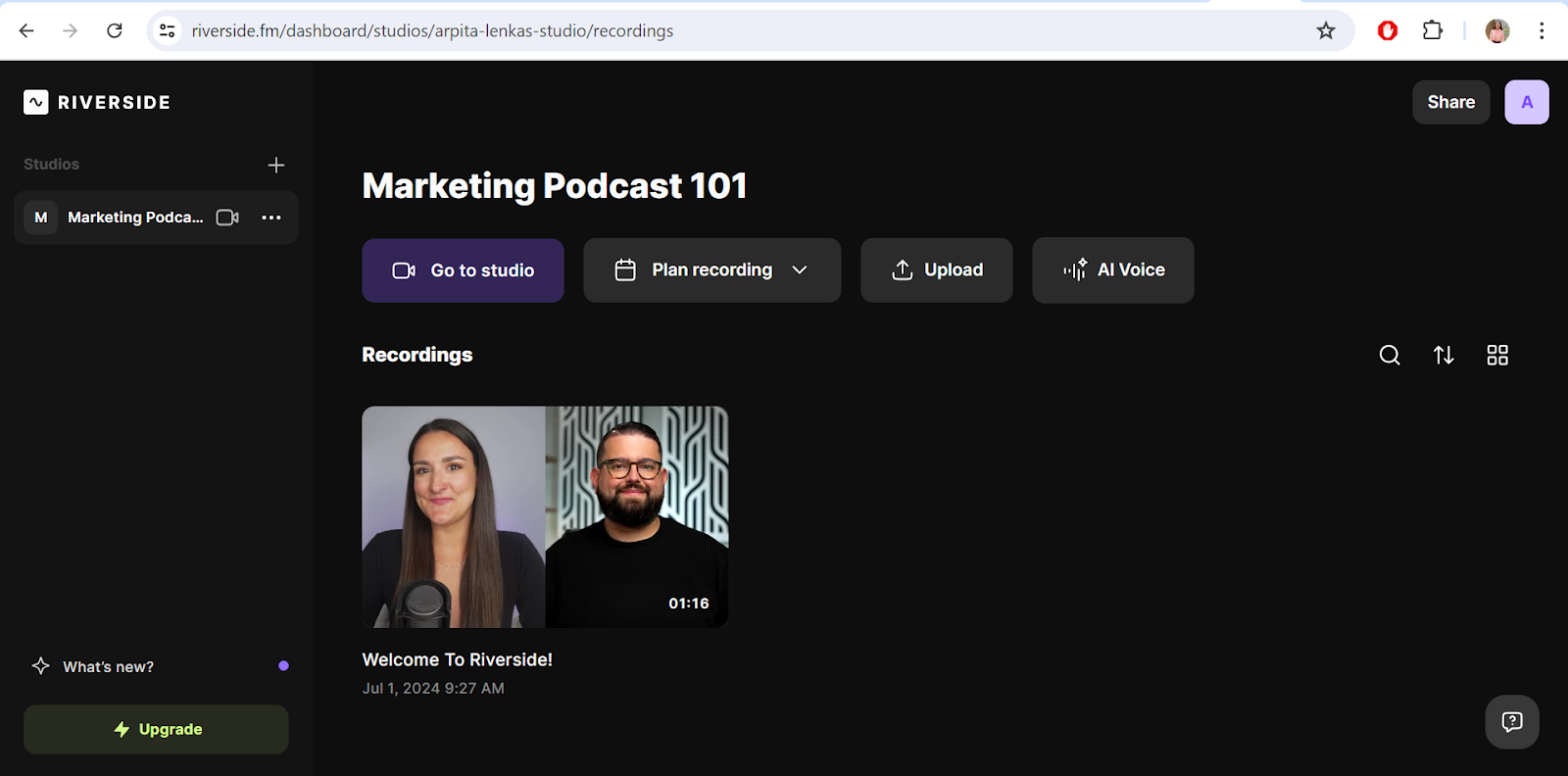Click the Upload button
This screenshot has width=1568, height=776.
[x=936, y=270]
